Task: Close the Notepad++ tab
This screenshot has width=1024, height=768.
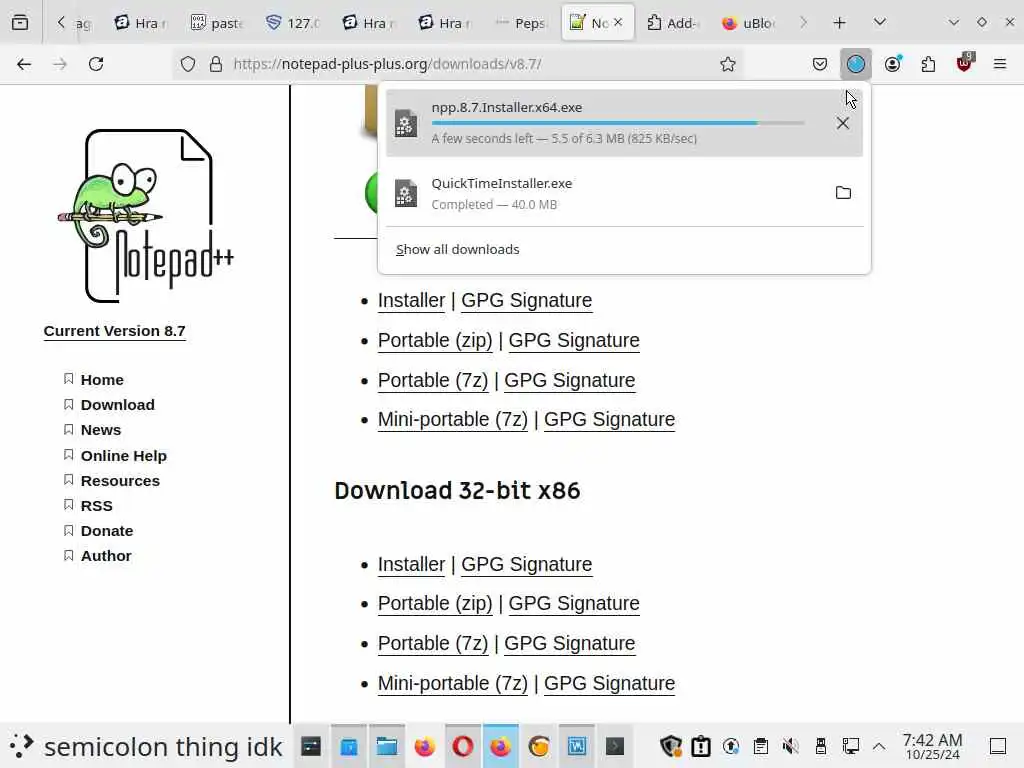Action: pyautogui.click(x=618, y=23)
